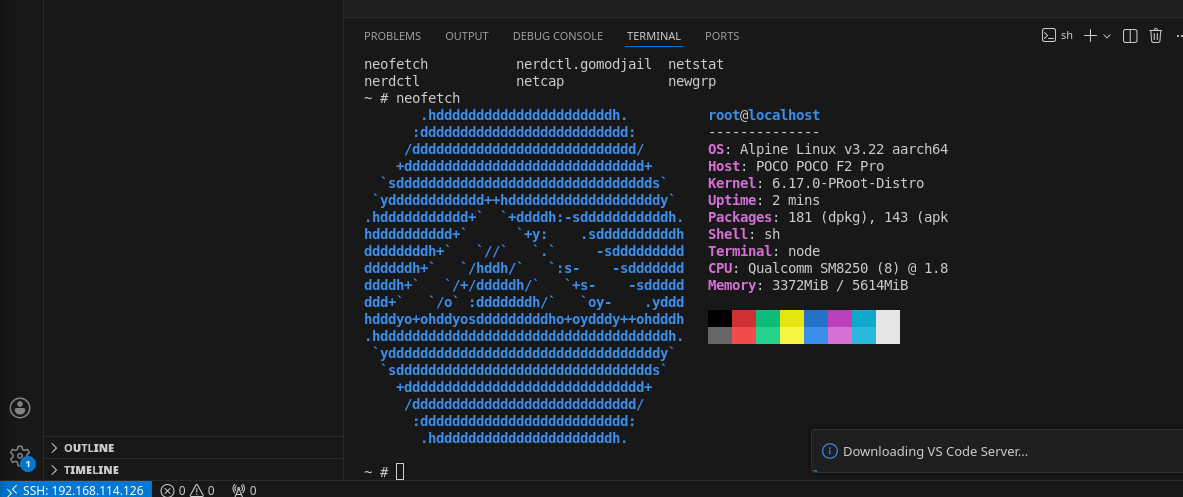Click the new terminal plus icon

[1090, 36]
